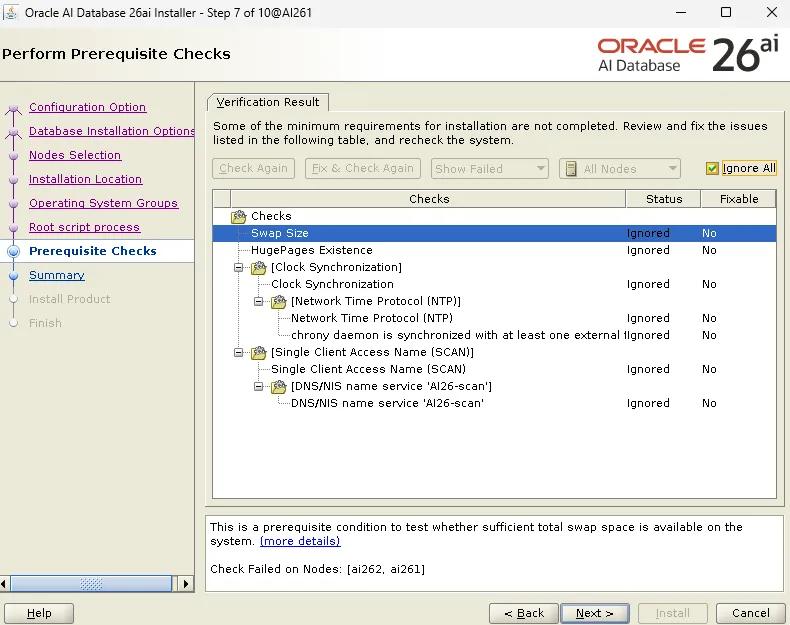The image size is (790, 625).
Task: Select the Verification Result tab
Action: coord(268,102)
